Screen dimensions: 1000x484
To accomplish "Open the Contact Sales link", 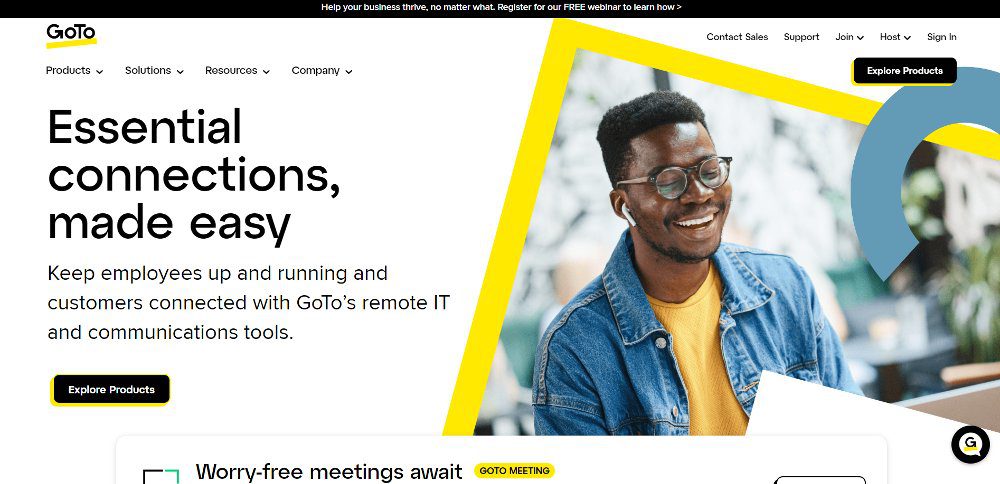I will (x=737, y=37).
